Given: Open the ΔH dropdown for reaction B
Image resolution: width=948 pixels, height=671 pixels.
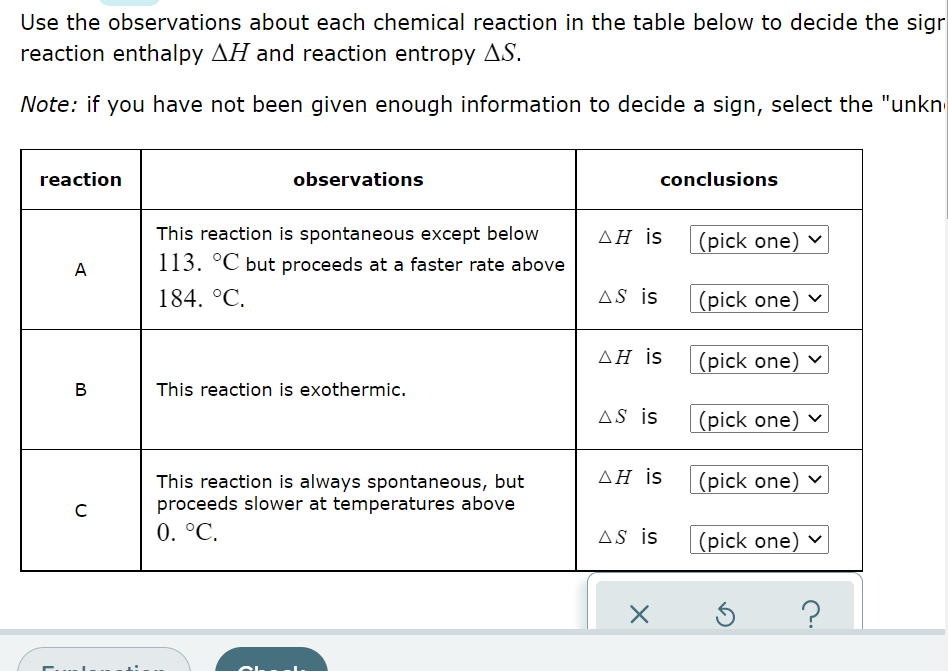Looking at the screenshot, I should click(x=758, y=360).
